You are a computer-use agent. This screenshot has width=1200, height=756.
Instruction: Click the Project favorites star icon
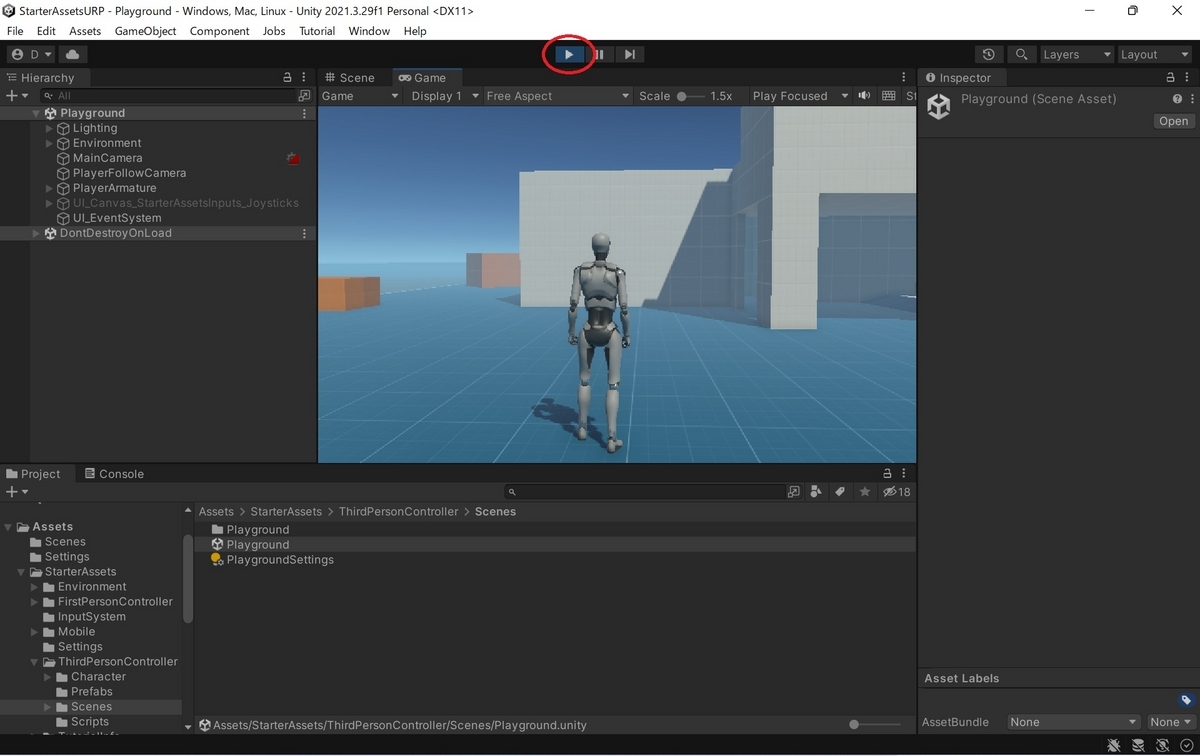pos(863,492)
